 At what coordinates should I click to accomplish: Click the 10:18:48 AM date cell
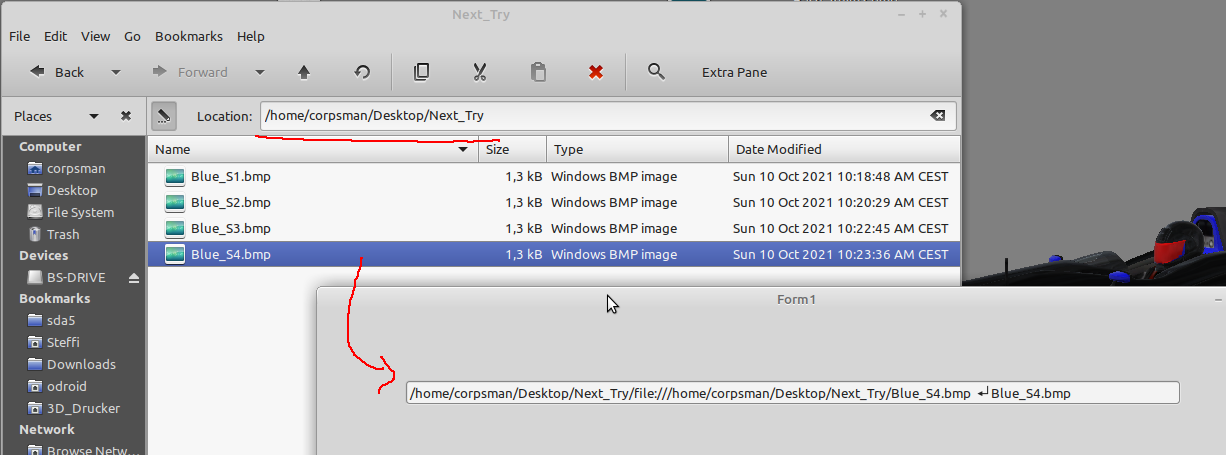point(840,176)
